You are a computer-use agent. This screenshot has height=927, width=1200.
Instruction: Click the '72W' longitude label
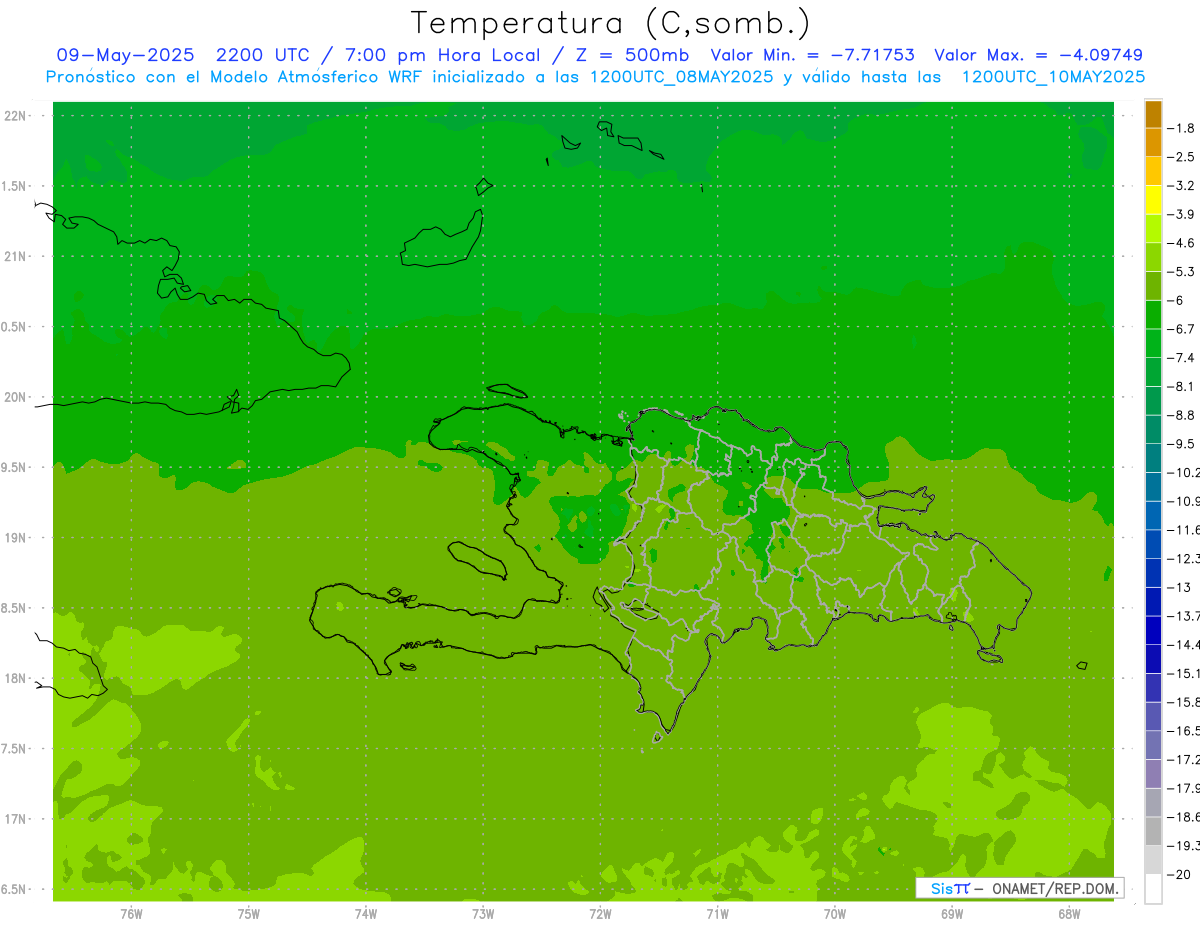[601, 914]
